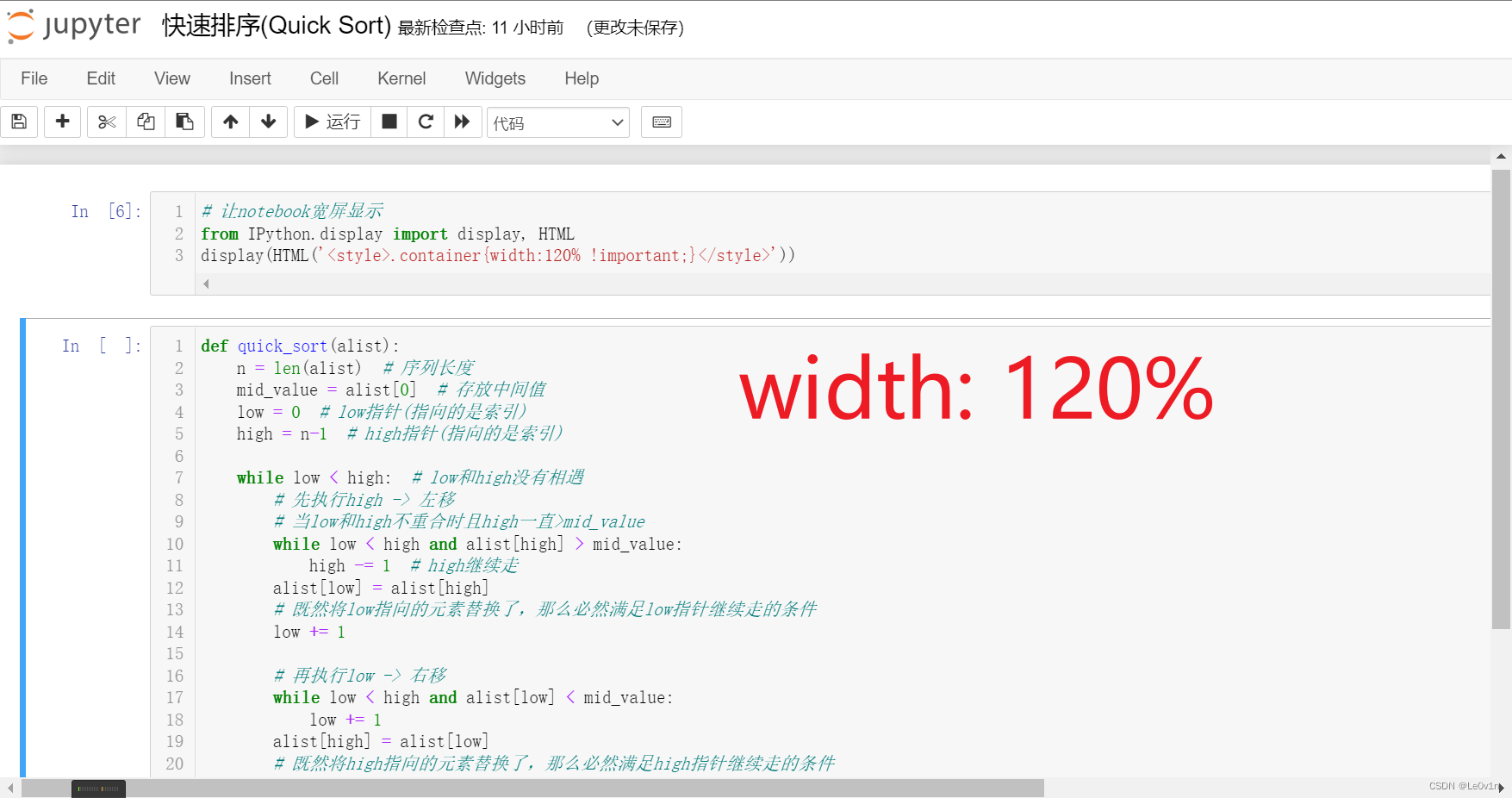Click the 'mid_value = alist[0]' code line
This screenshot has width=1512, height=798.
(391, 390)
